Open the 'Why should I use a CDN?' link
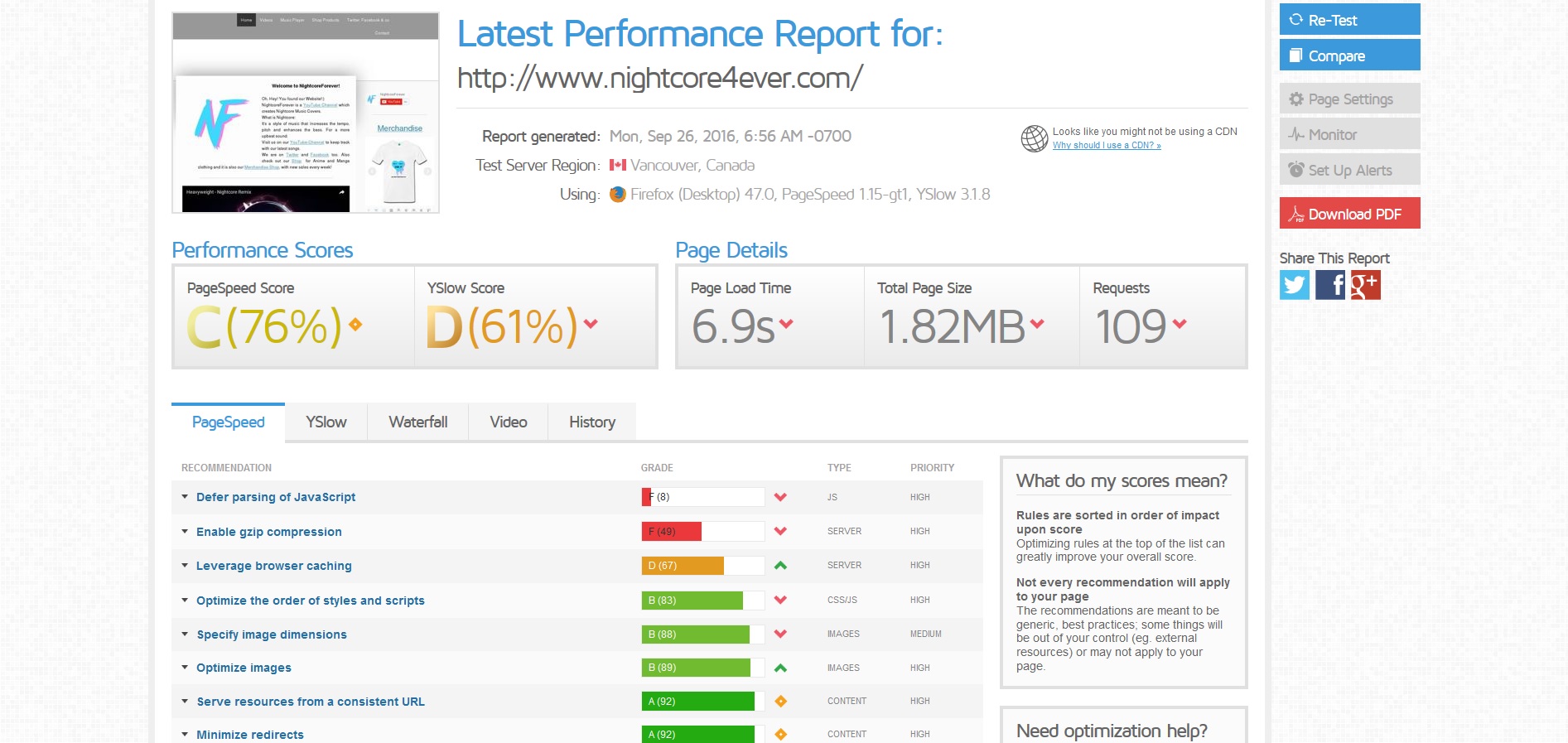 (x=1106, y=146)
